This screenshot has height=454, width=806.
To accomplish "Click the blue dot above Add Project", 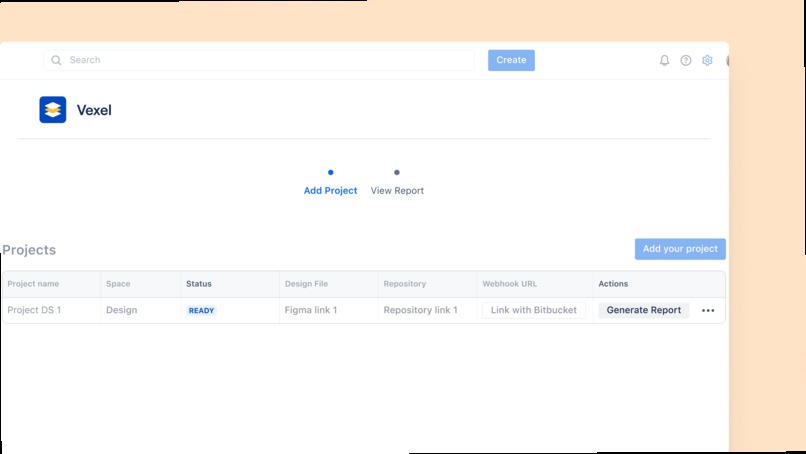I will point(331,172).
